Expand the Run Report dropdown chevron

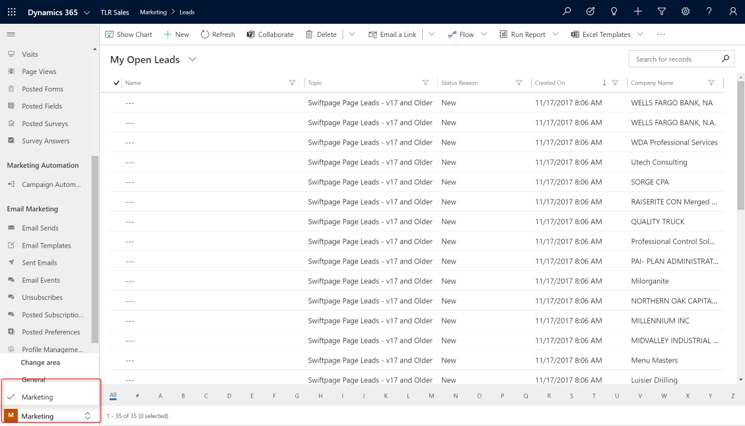pos(555,34)
